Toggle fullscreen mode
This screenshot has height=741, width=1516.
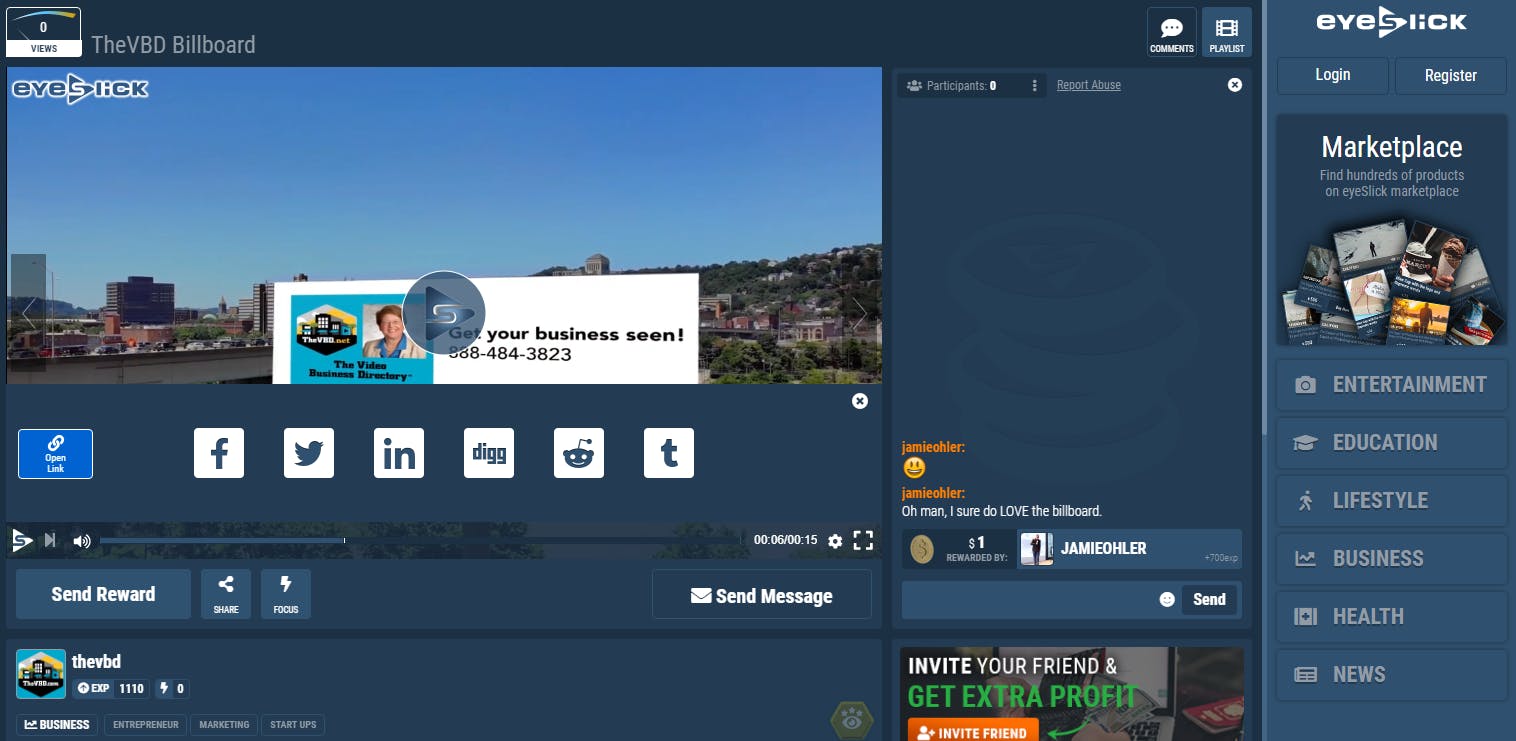(863, 541)
